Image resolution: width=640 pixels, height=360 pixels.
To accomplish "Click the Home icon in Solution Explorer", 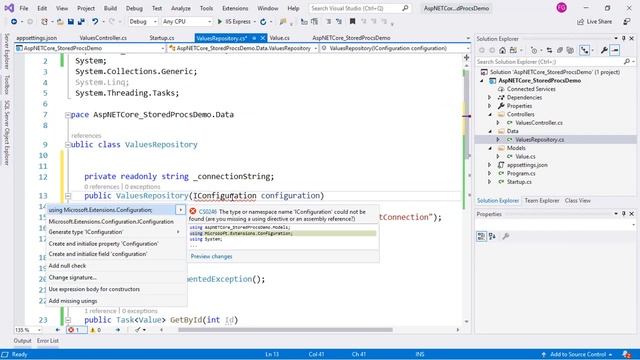I will point(502,50).
